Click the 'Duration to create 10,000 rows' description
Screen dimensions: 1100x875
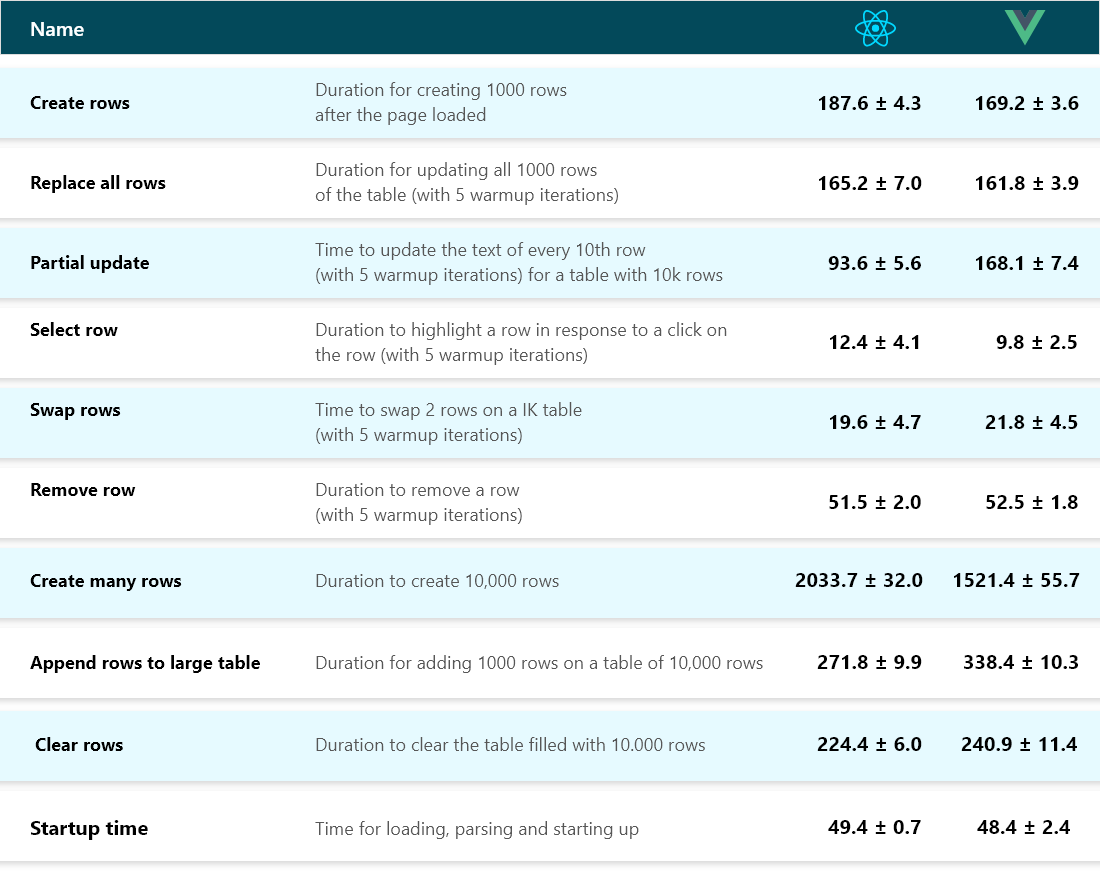(437, 581)
